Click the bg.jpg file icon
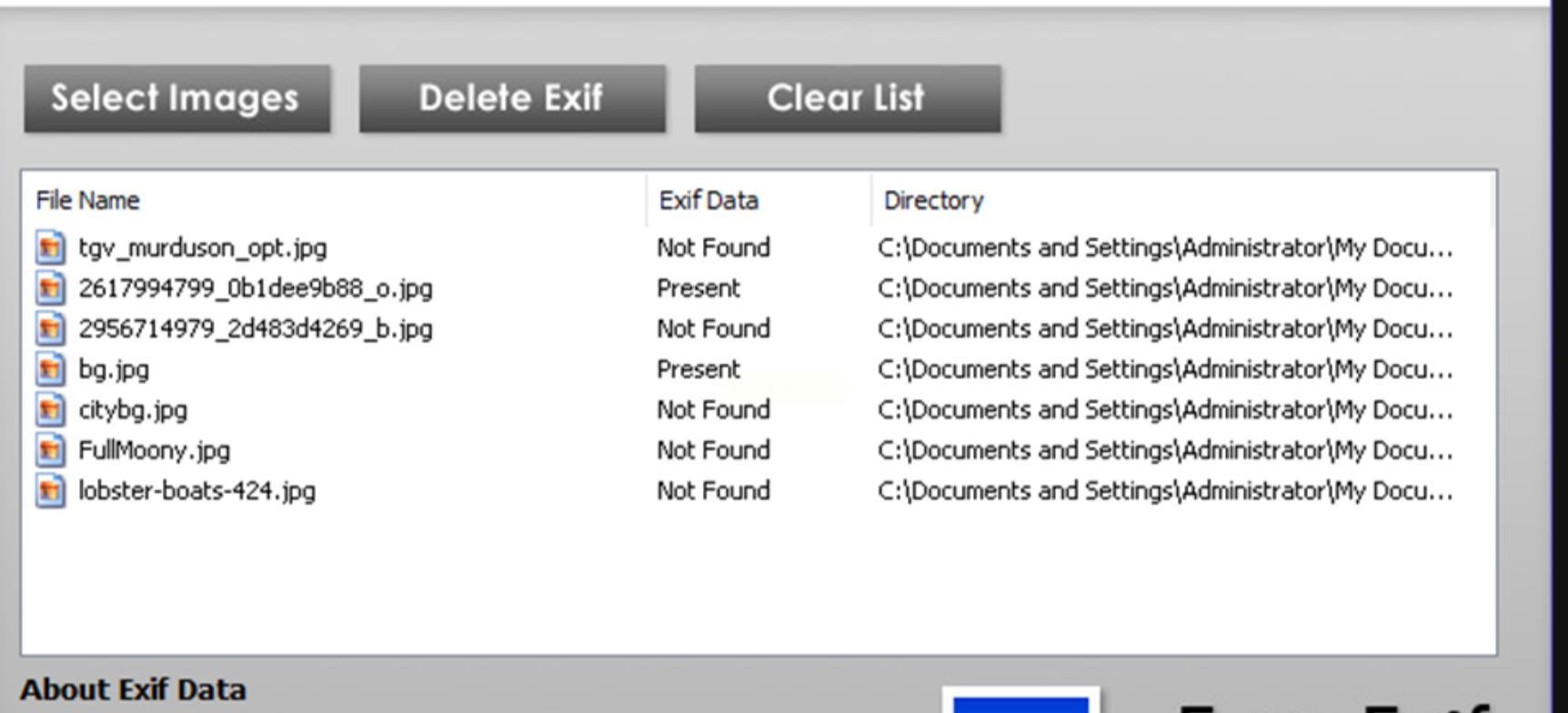The width and height of the screenshot is (1568, 713). 50,369
